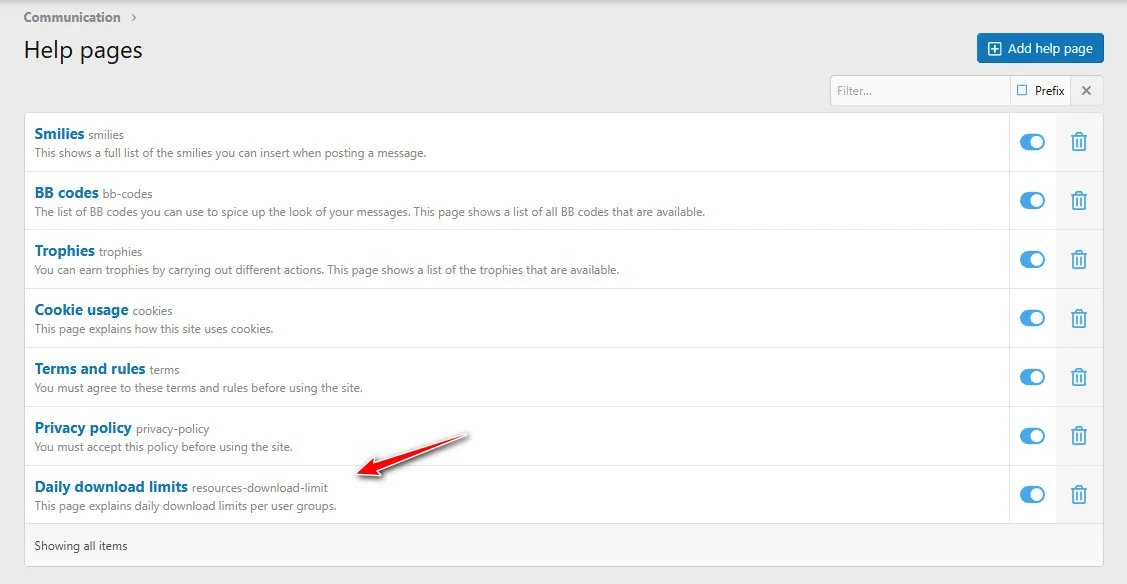Open the BB codes help page
Image resolution: width=1127 pixels, height=584 pixels.
(x=66, y=193)
